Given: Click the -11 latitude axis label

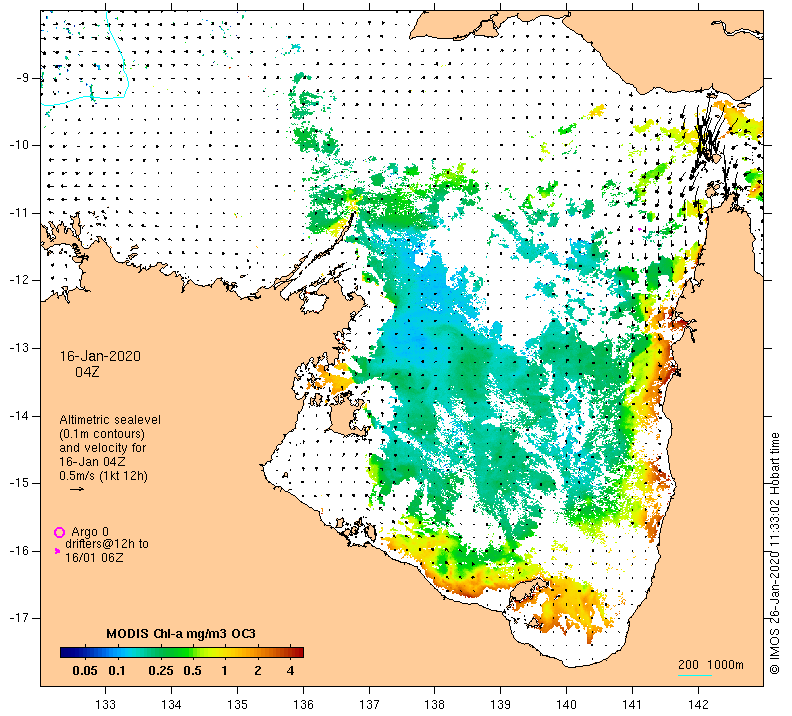Looking at the screenshot, I should pos(19,213).
